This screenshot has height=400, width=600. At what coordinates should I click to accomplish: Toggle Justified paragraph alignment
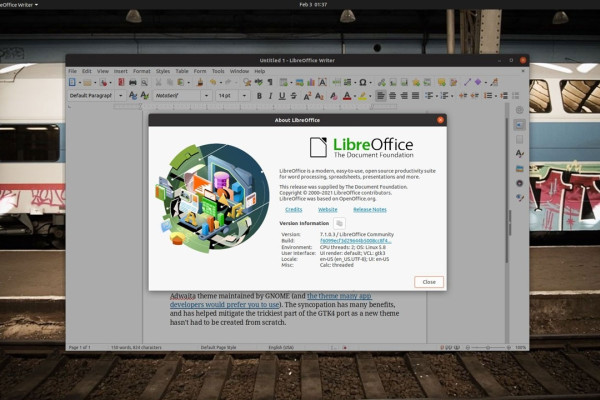pyautogui.click(x=415, y=96)
